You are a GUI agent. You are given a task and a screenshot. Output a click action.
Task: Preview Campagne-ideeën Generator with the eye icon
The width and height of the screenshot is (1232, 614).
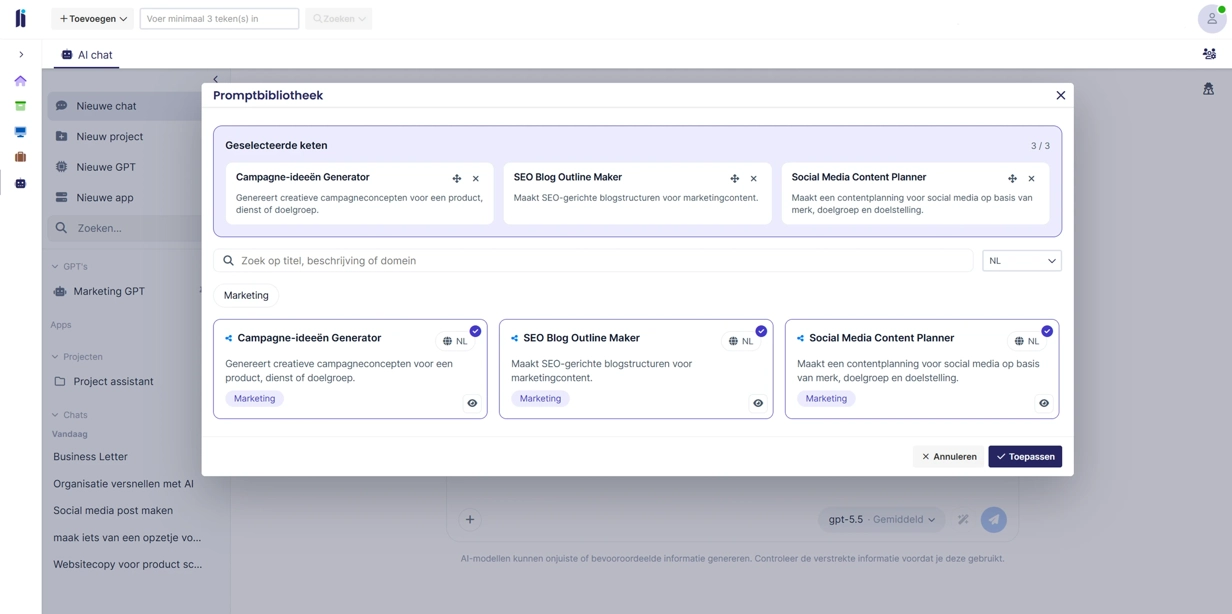[x=472, y=403]
